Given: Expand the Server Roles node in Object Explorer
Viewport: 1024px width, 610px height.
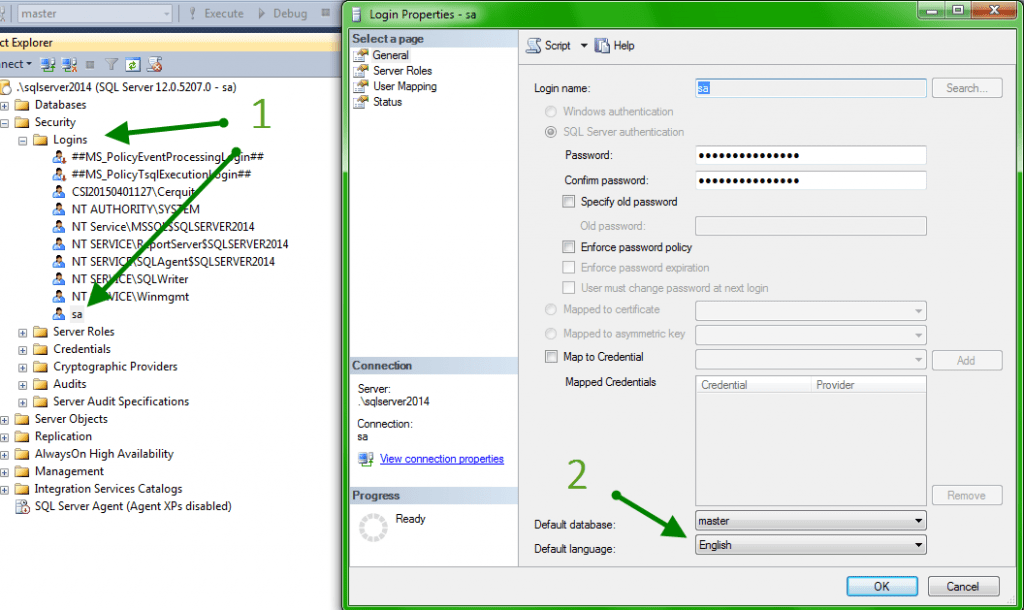Looking at the screenshot, I should 22,331.
